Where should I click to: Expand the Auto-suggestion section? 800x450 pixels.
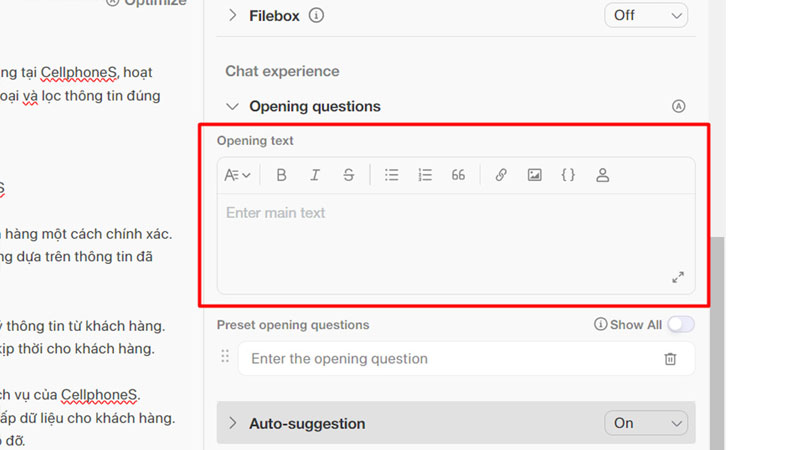click(233, 423)
